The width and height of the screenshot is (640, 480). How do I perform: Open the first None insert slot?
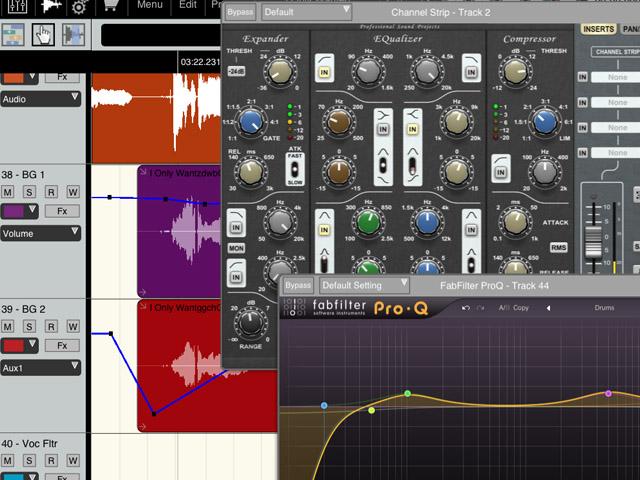[x=616, y=77]
